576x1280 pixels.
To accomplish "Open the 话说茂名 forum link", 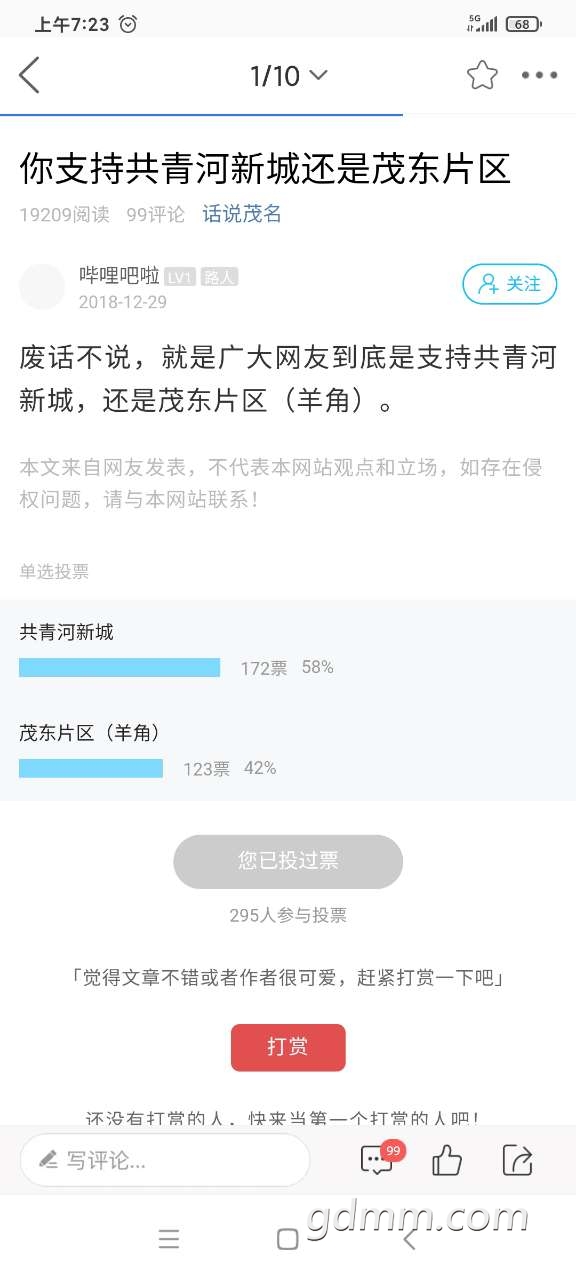I will tap(242, 214).
